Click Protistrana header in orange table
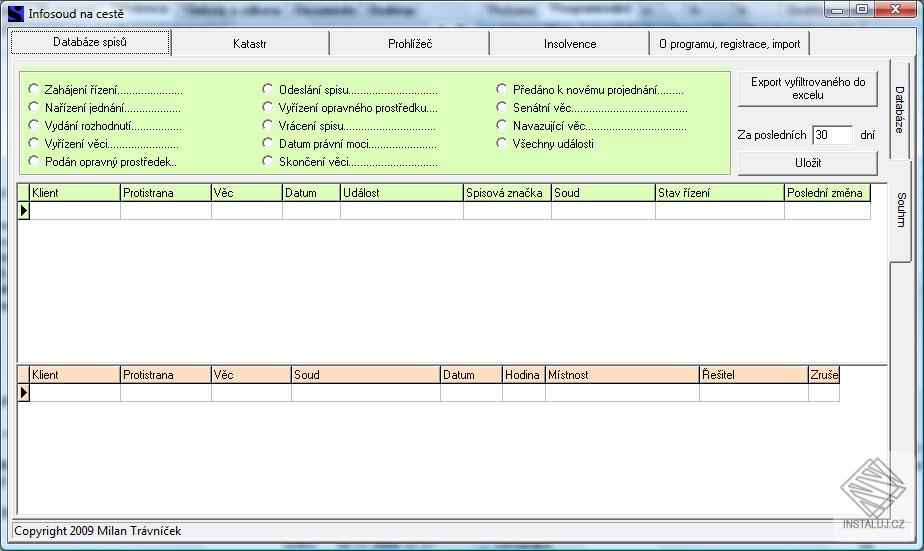The height and width of the screenshot is (551, 924). (166, 375)
